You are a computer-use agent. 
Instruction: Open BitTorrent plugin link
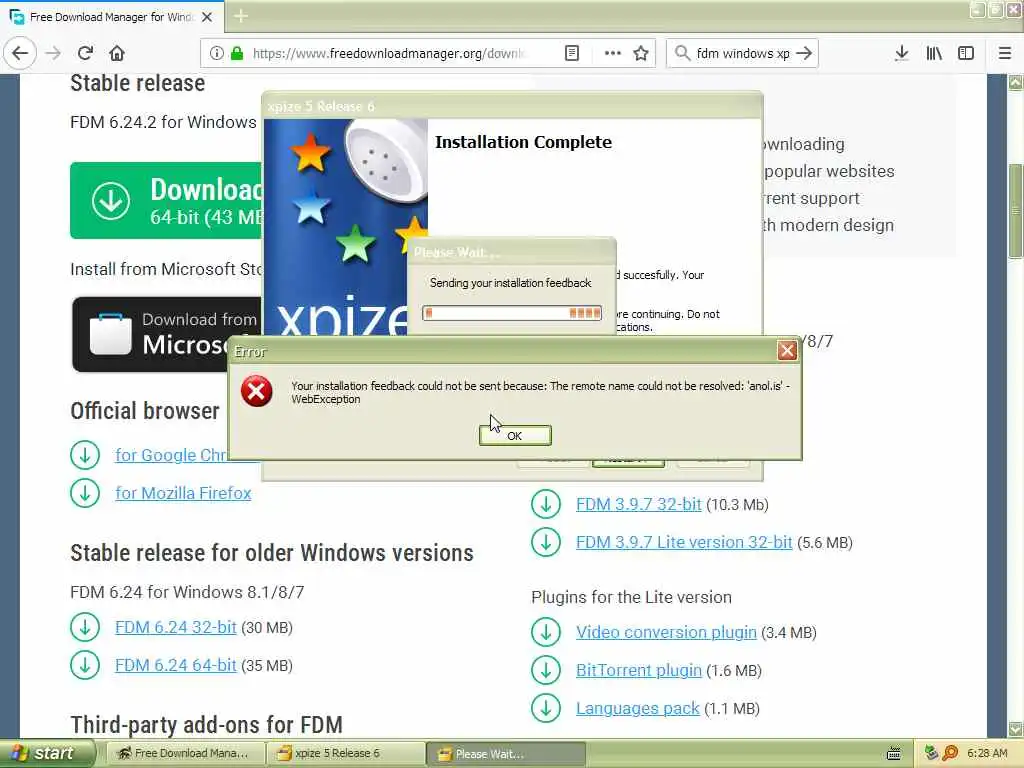(x=639, y=671)
